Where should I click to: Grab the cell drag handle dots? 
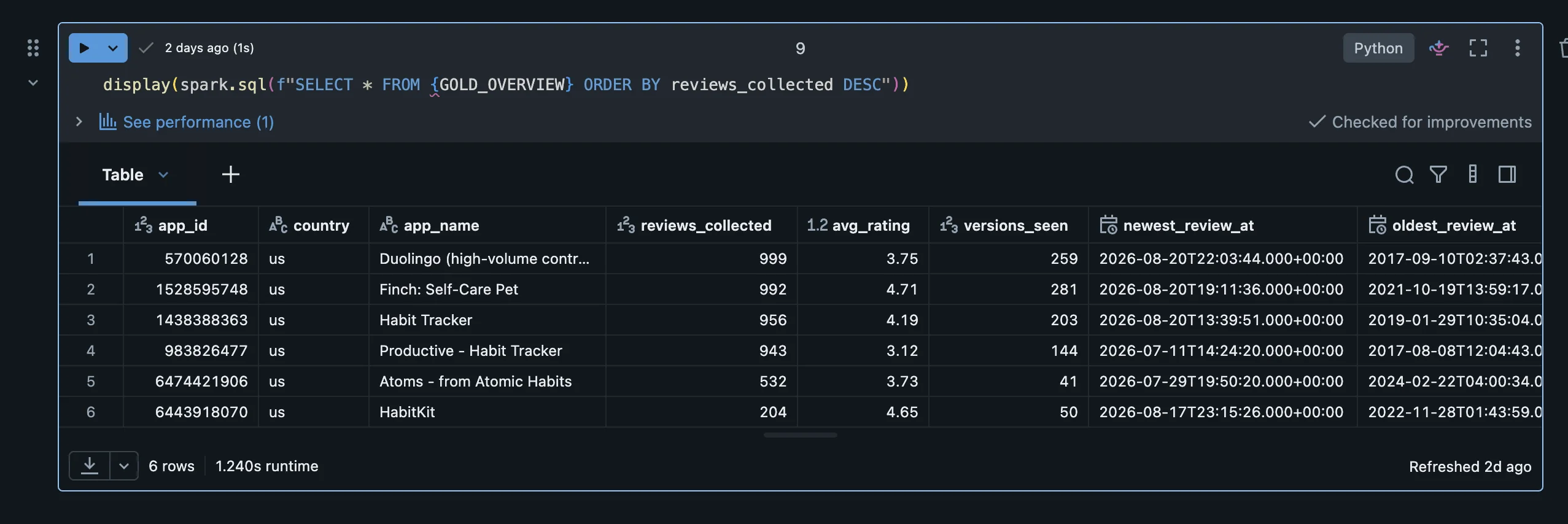(33, 48)
